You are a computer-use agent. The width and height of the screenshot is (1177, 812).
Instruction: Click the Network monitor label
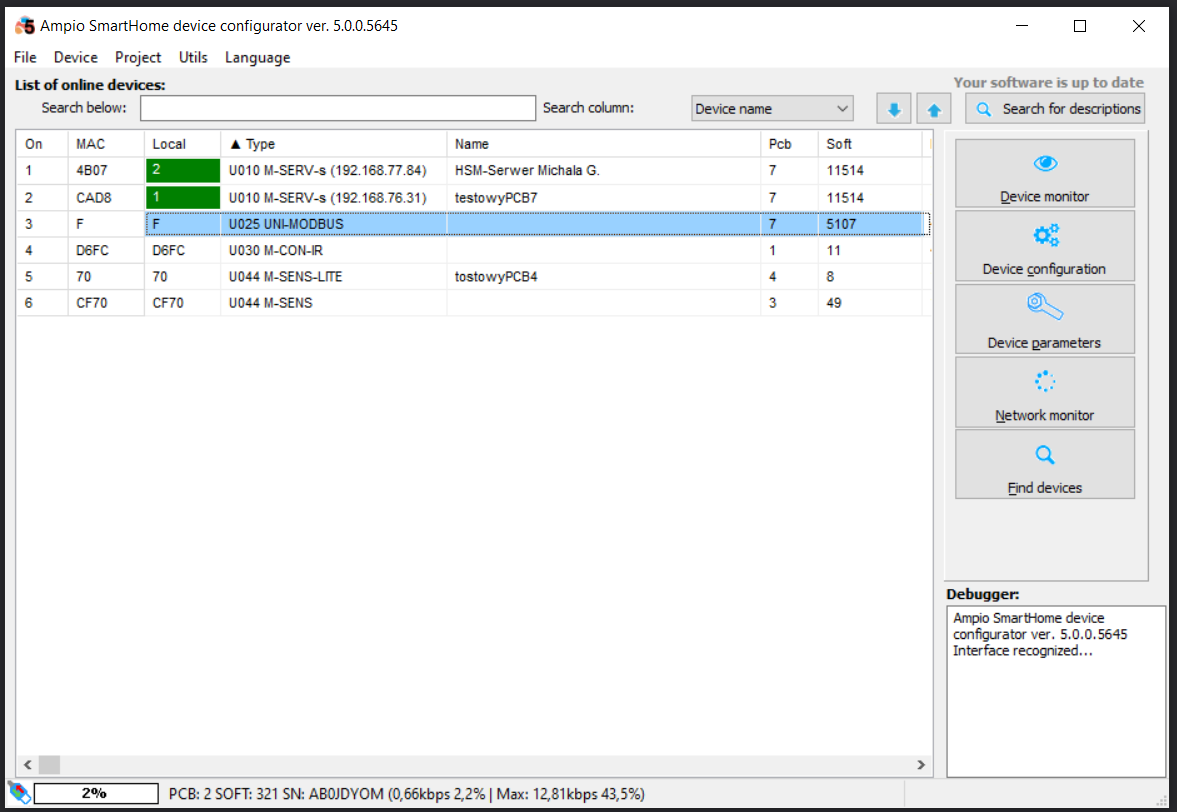point(1044,415)
